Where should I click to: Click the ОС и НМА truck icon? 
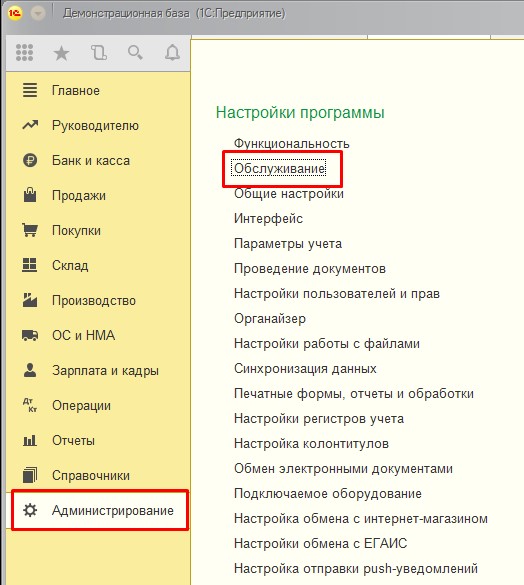pos(30,335)
